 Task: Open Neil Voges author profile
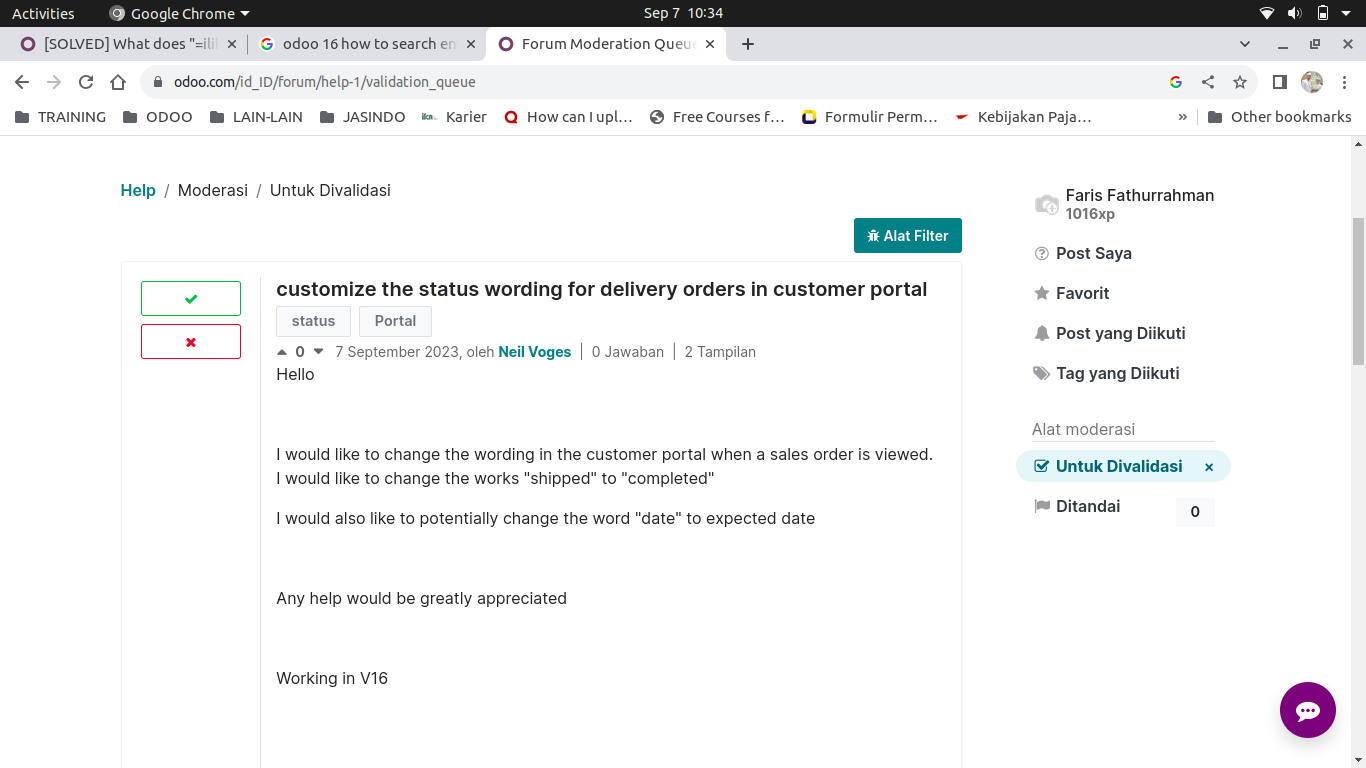(534, 352)
